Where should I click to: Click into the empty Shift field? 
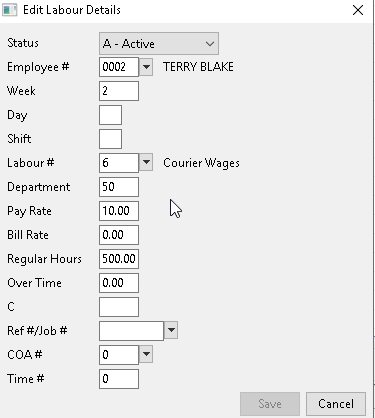[110, 139]
